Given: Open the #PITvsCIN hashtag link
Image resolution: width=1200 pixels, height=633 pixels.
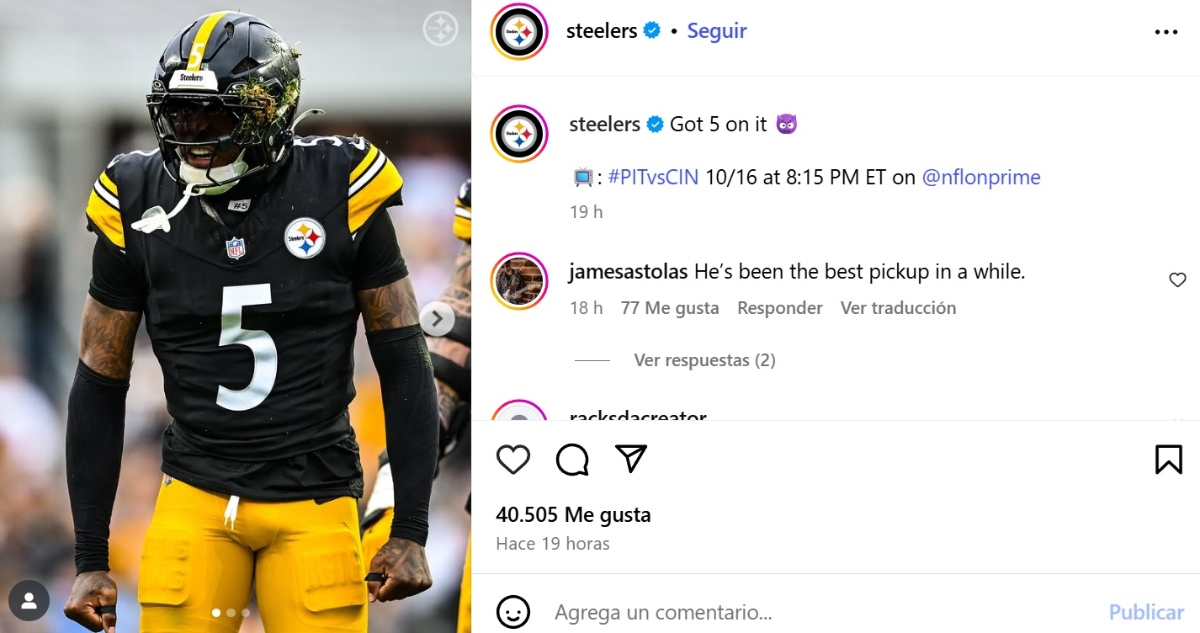Looking at the screenshot, I should point(654,177).
